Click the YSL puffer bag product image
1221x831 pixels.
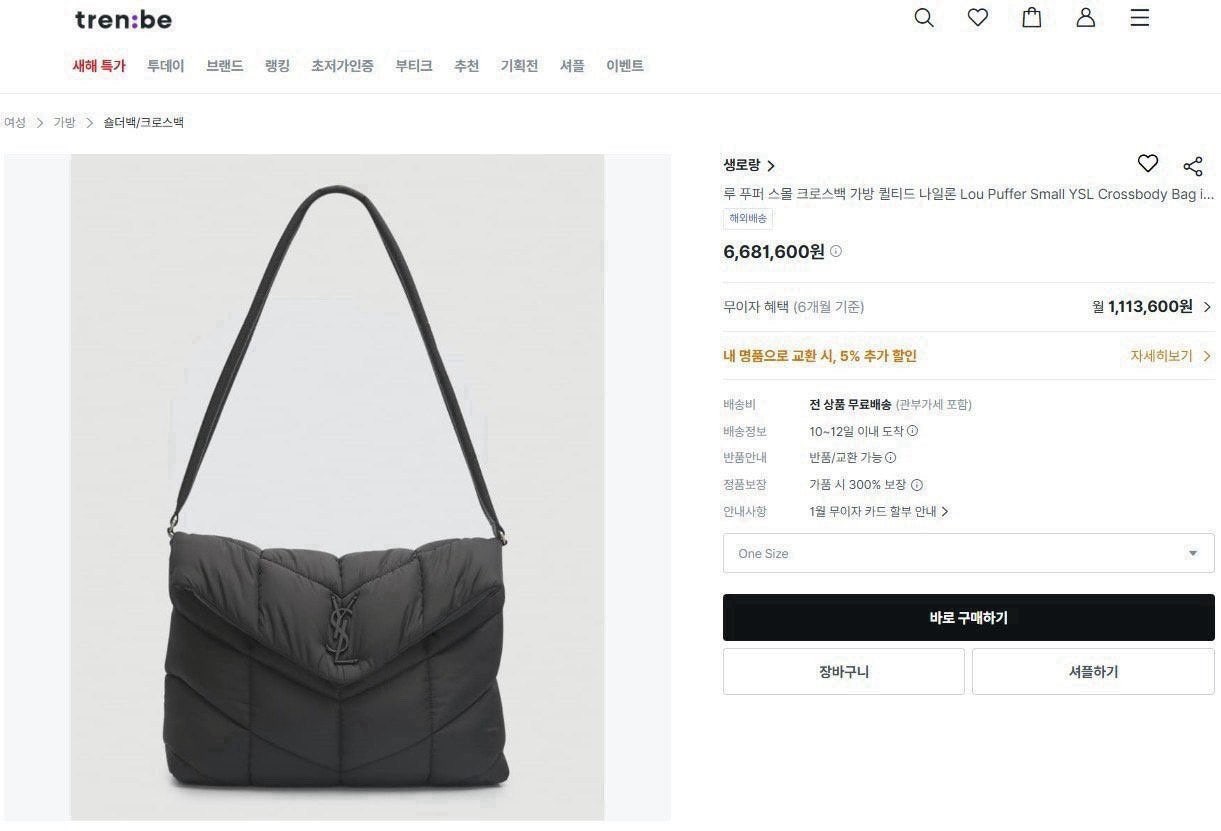[x=337, y=487]
